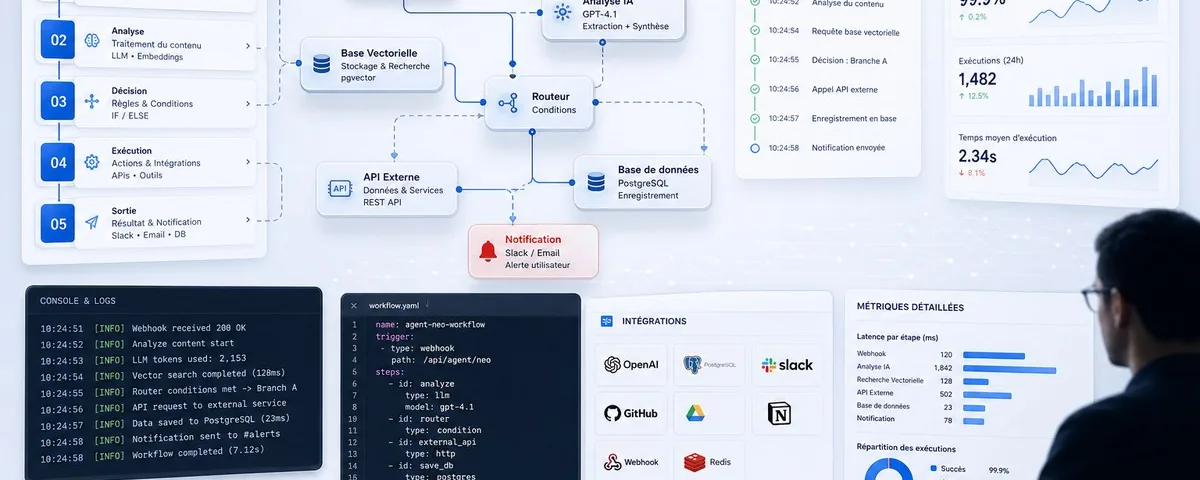
Task: Open the OpenAI integration tile
Action: pyautogui.click(x=630, y=365)
